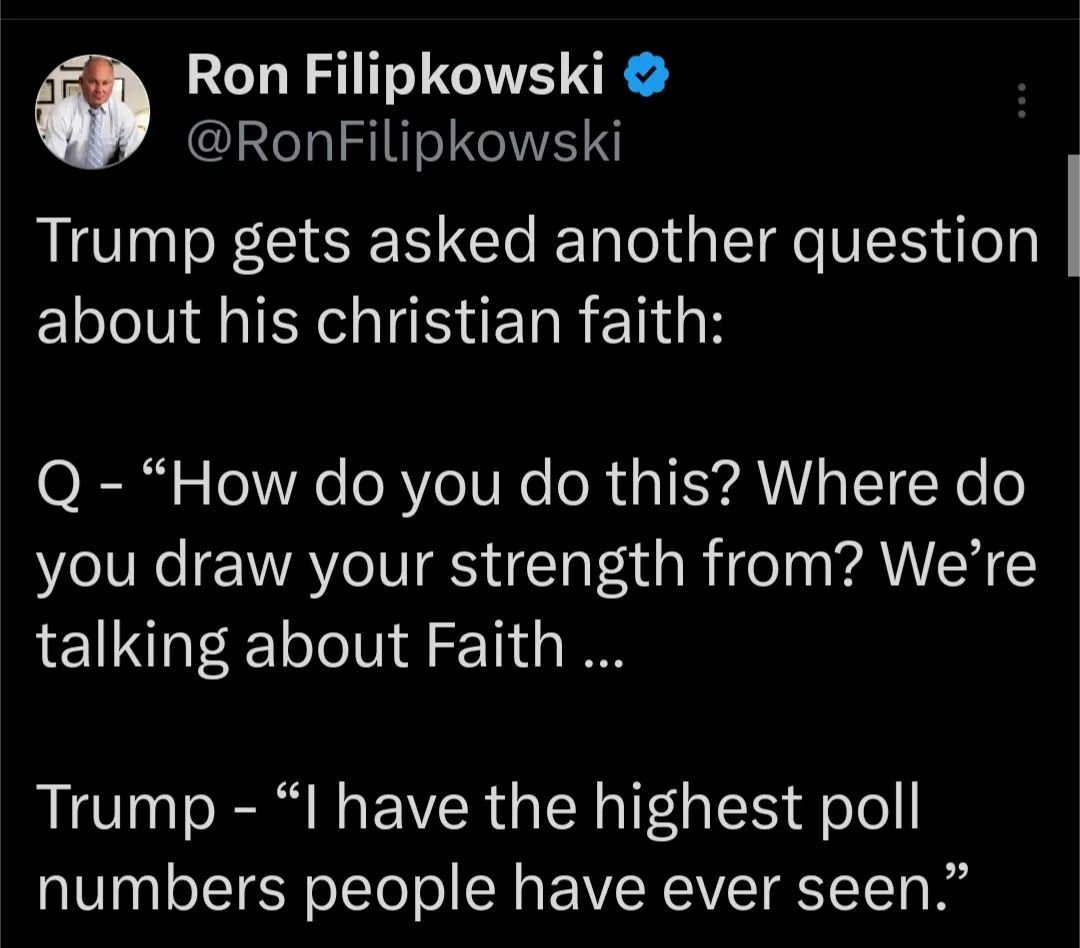Open the three-dot more options menu

(x=1021, y=101)
